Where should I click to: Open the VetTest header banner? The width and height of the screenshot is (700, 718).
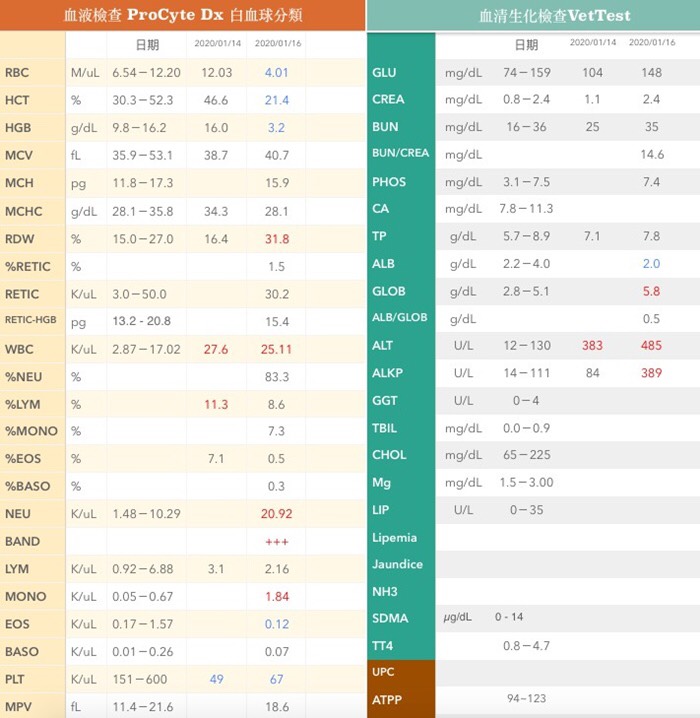(x=533, y=16)
